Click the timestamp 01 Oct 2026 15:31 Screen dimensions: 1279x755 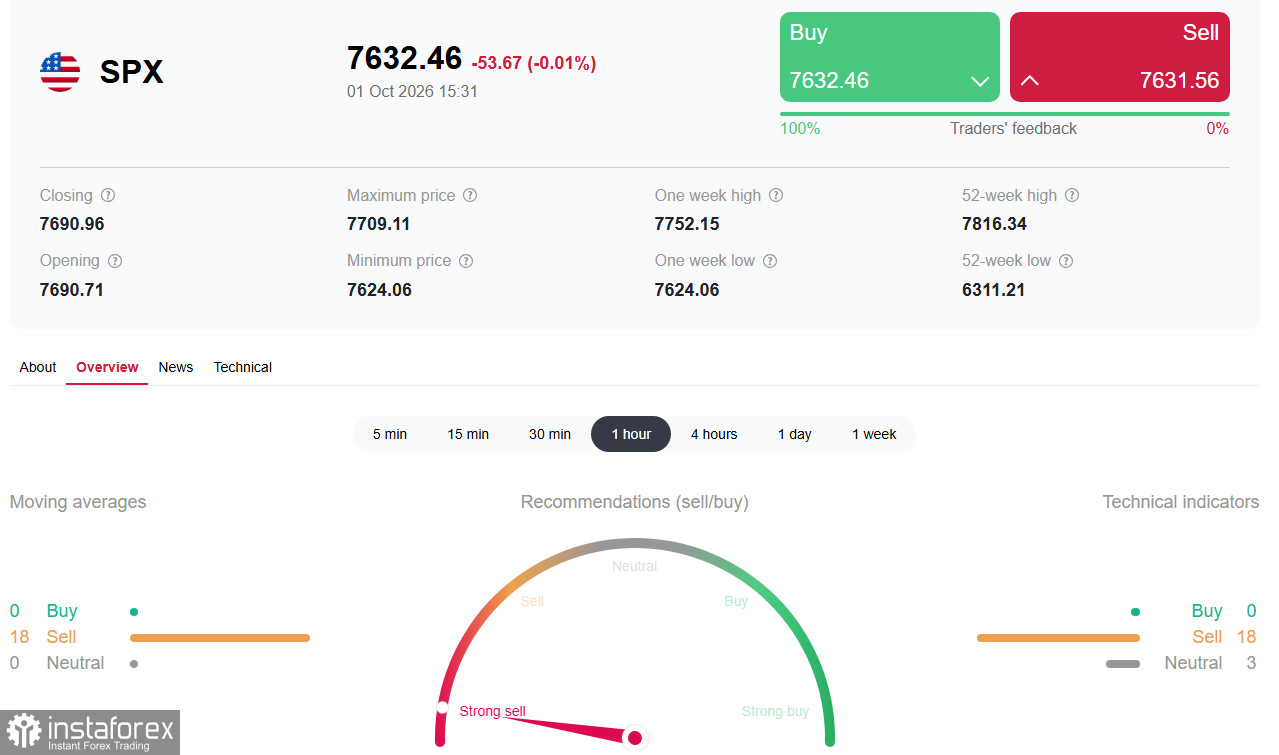coord(412,91)
